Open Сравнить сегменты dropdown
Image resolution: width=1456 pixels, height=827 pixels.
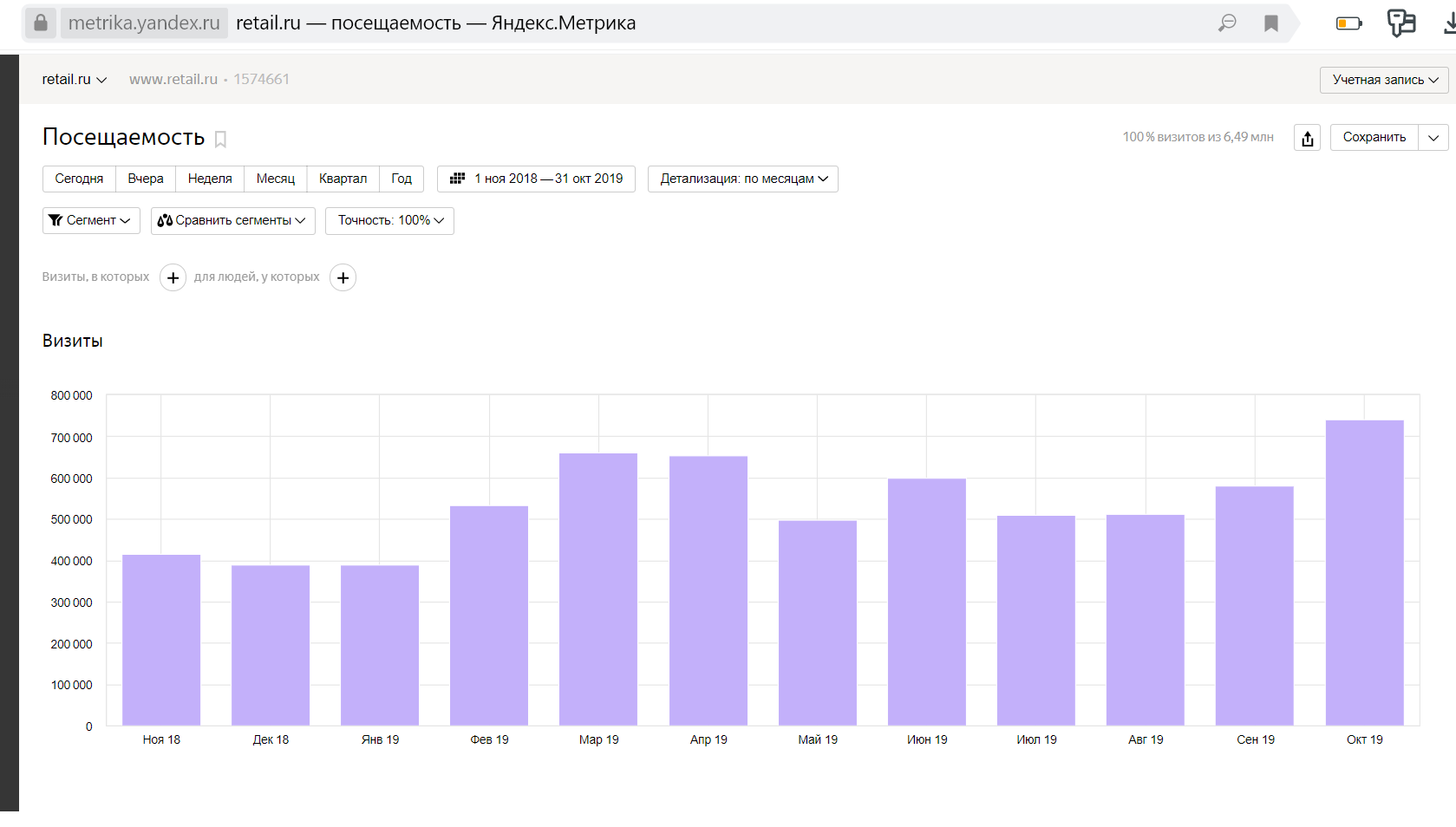coord(233,220)
